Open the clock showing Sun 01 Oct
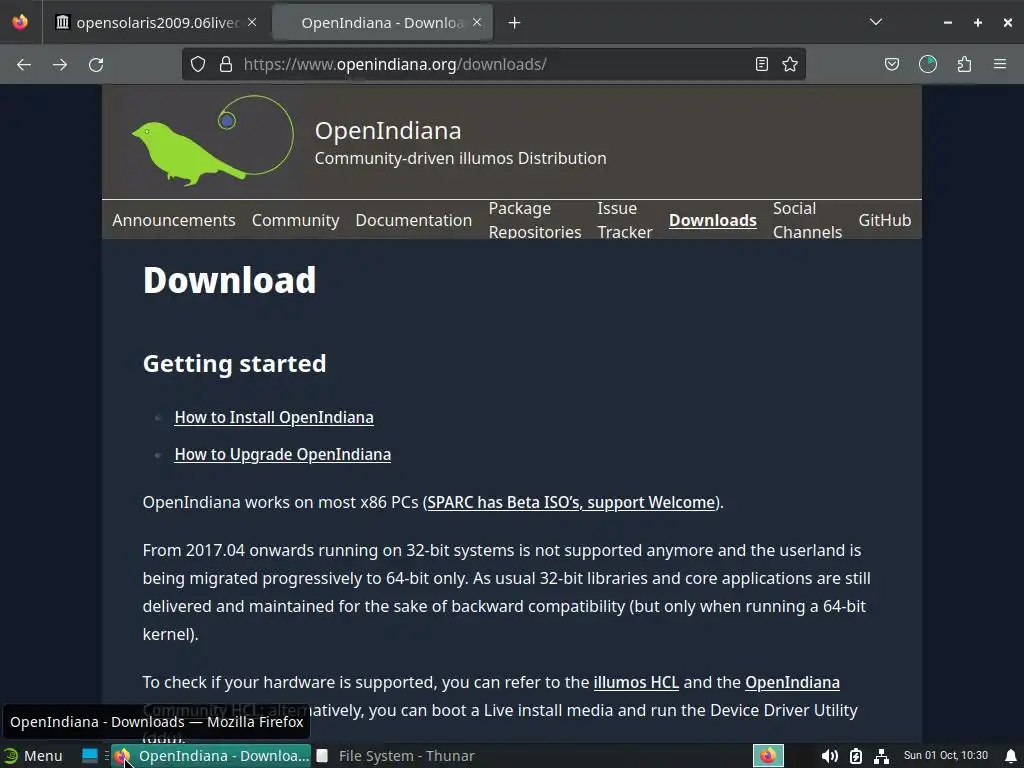This screenshot has width=1024, height=768. point(946,756)
